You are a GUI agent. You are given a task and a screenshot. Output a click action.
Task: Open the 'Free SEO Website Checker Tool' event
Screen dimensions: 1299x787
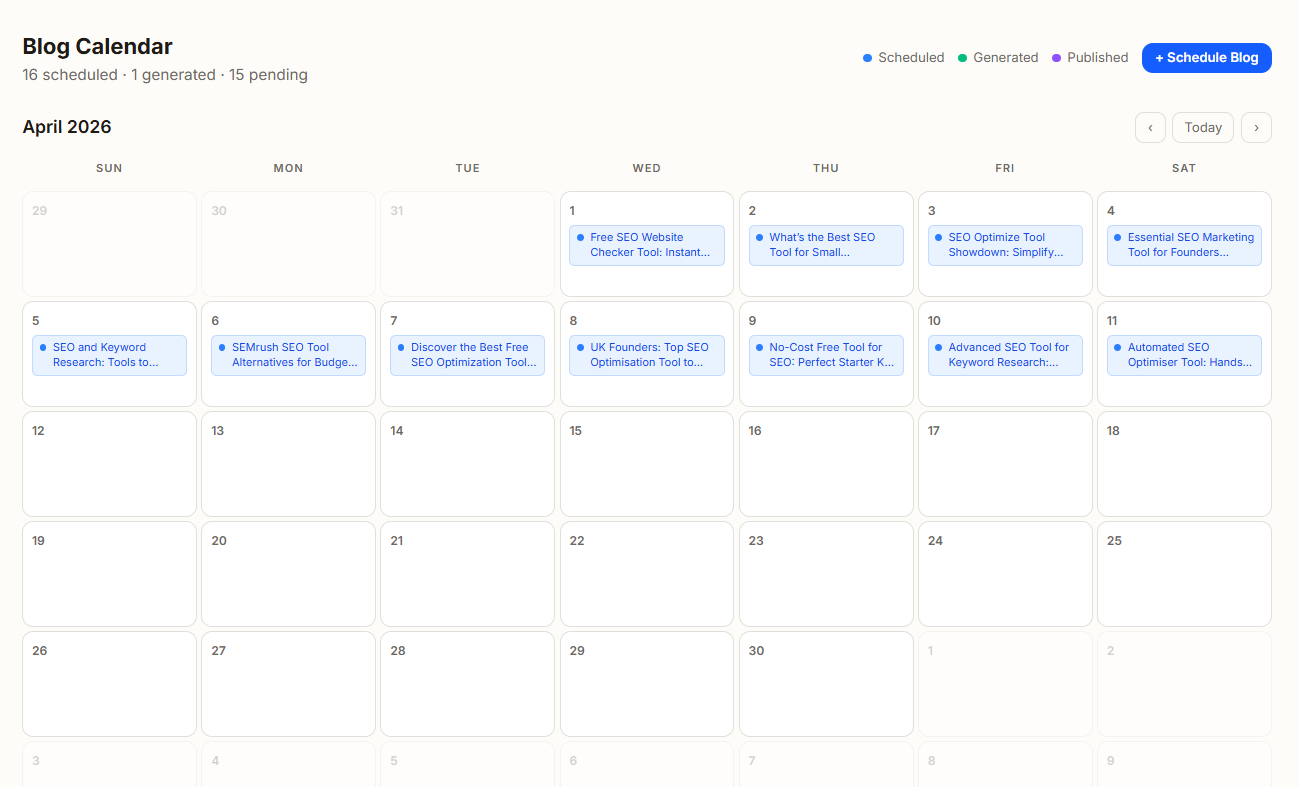tap(647, 245)
